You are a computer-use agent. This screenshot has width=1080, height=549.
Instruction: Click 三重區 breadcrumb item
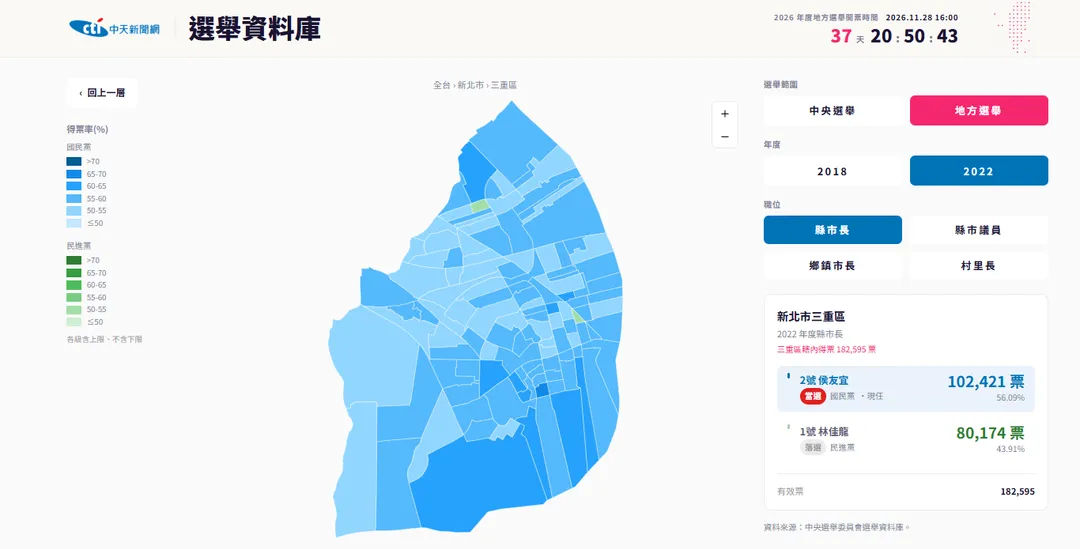pyautogui.click(x=503, y=85)
